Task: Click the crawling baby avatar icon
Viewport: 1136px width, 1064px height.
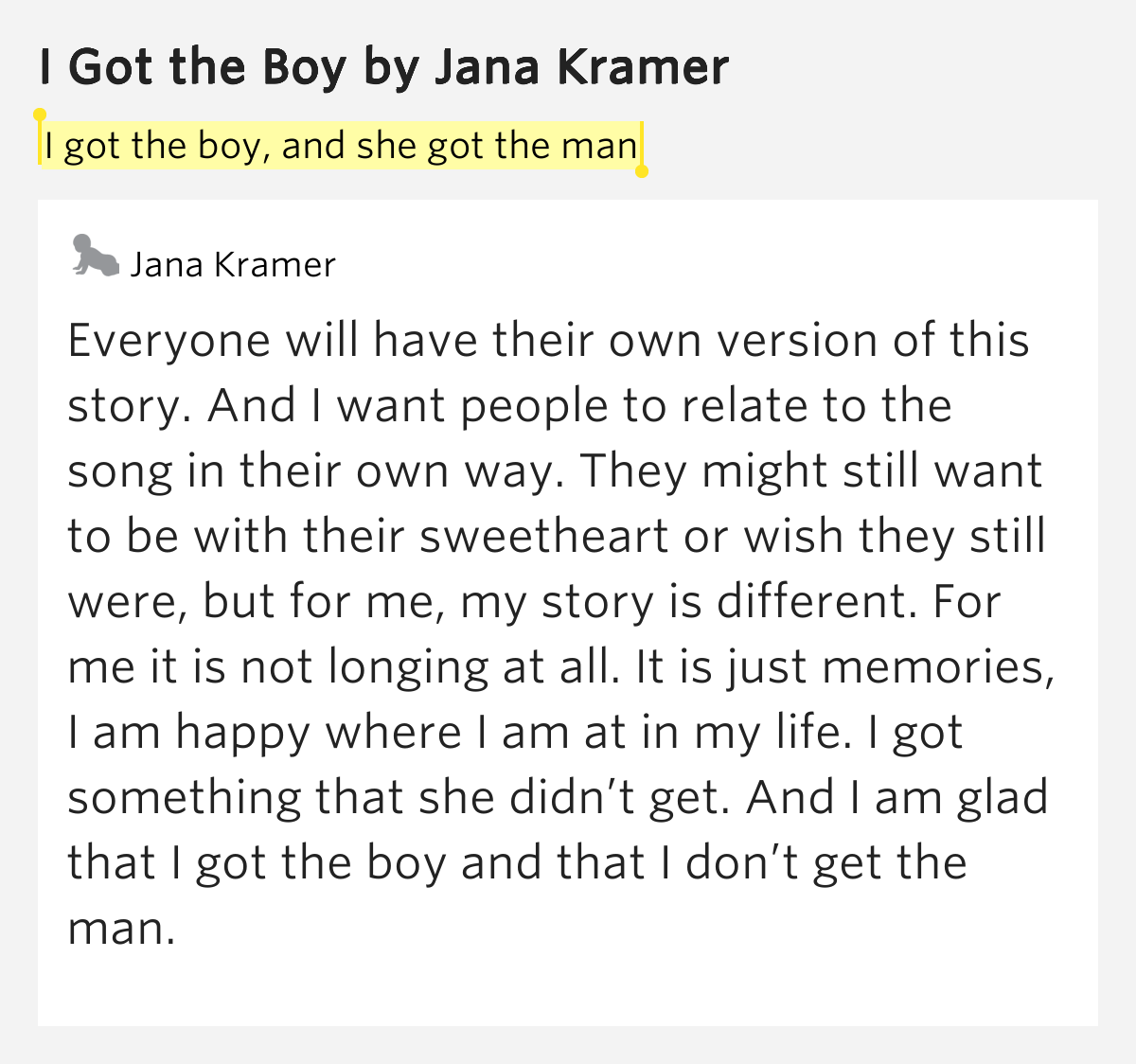Action: (96, 256)
